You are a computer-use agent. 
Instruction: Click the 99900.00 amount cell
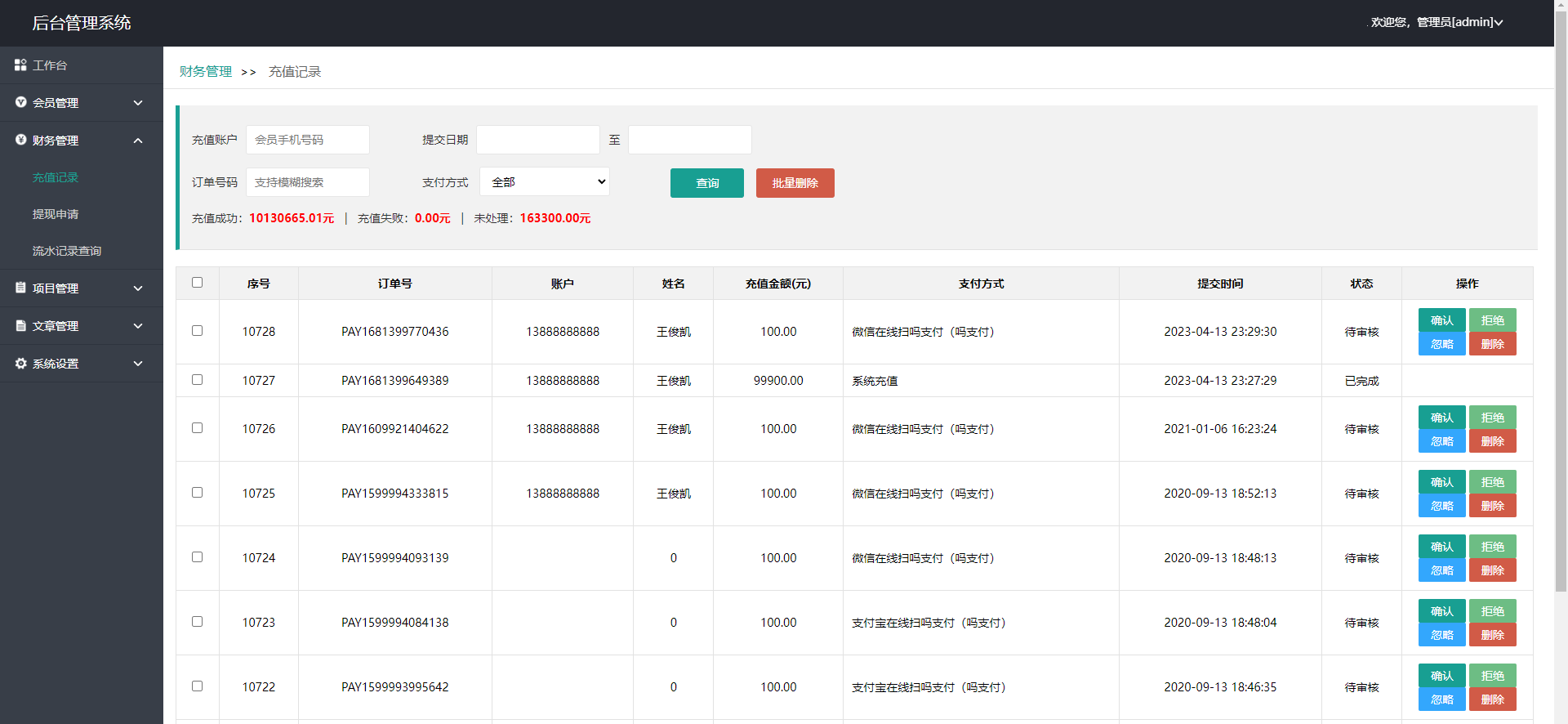pyautogui.click(x=778, y=381)
